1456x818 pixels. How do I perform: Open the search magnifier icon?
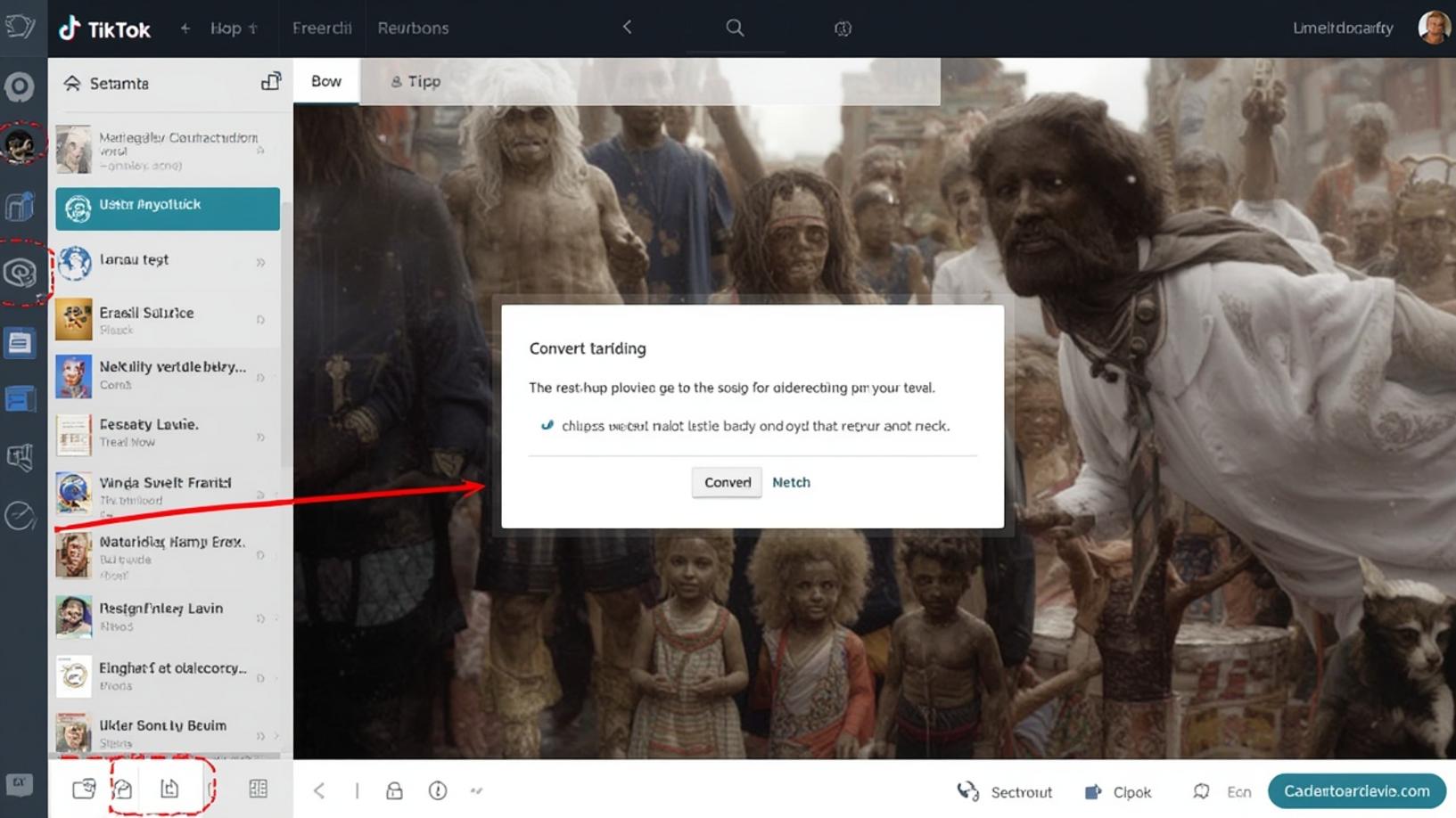(734, 28)
